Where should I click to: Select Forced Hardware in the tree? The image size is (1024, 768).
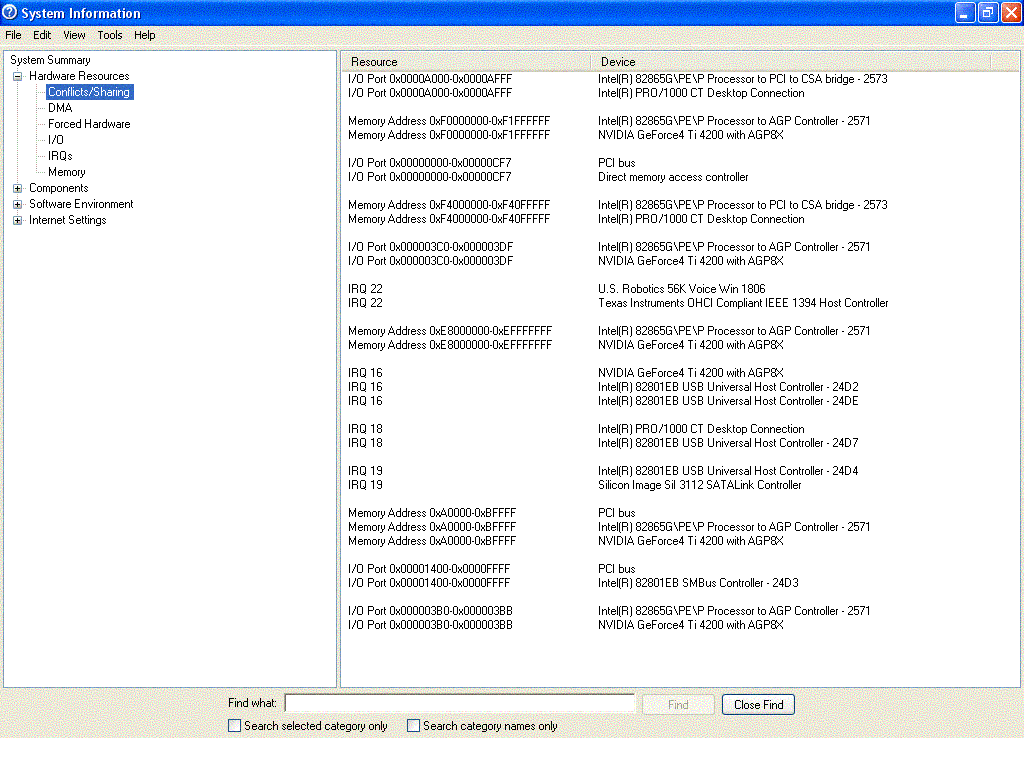[x=89, y=124]
